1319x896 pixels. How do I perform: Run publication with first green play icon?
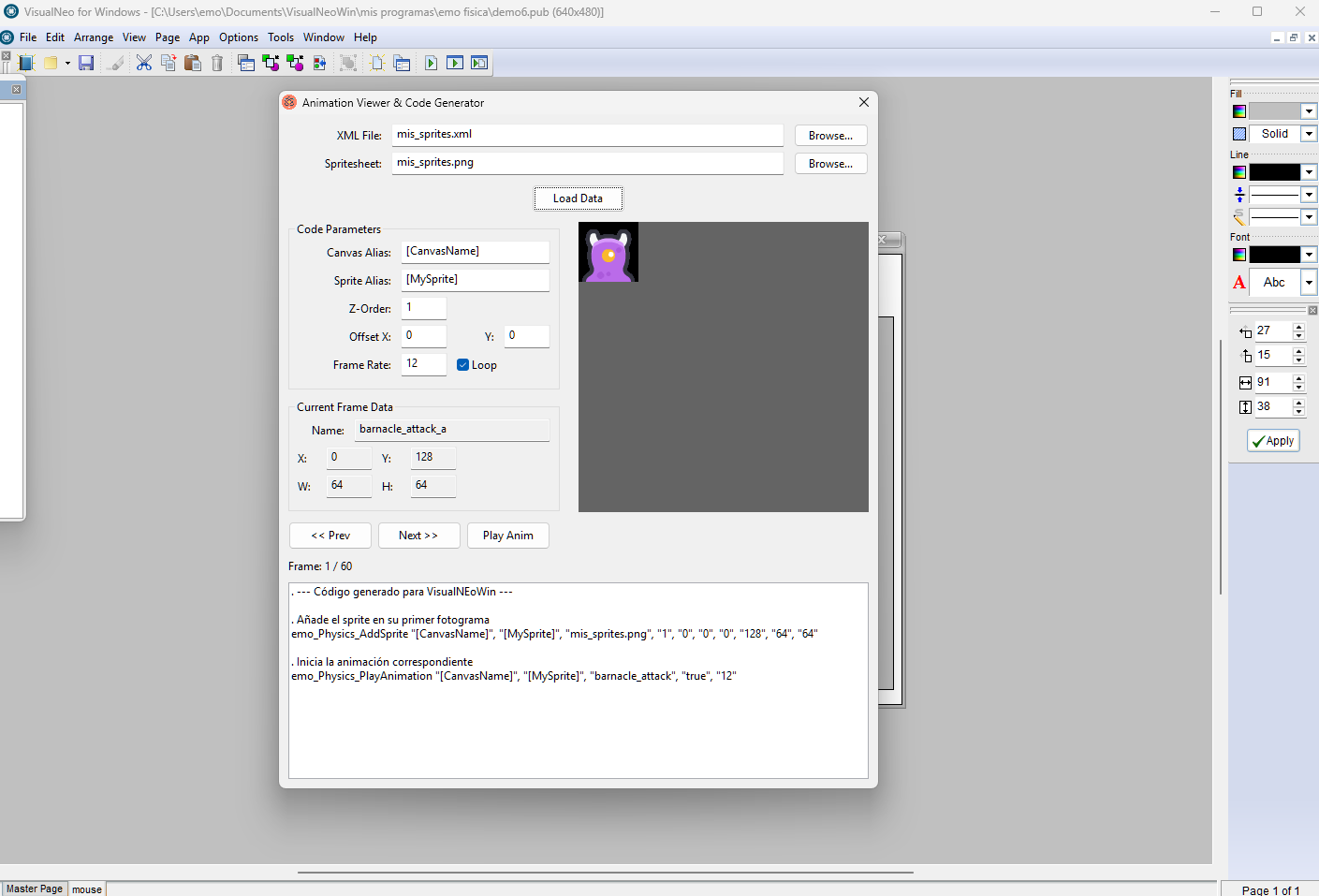pyautogui.click(x=431, y=63)
